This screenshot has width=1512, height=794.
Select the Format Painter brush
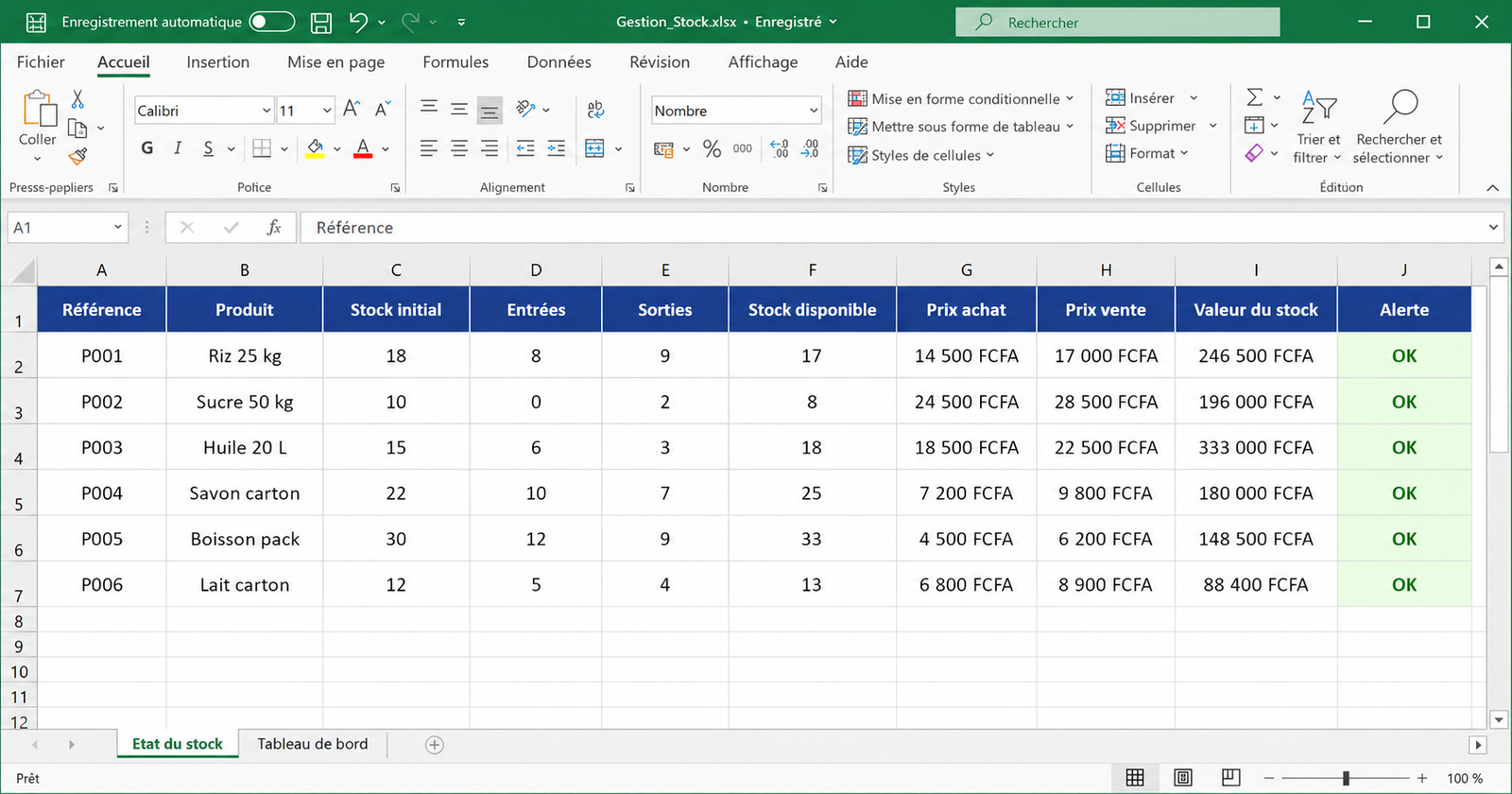click(77, 156)
